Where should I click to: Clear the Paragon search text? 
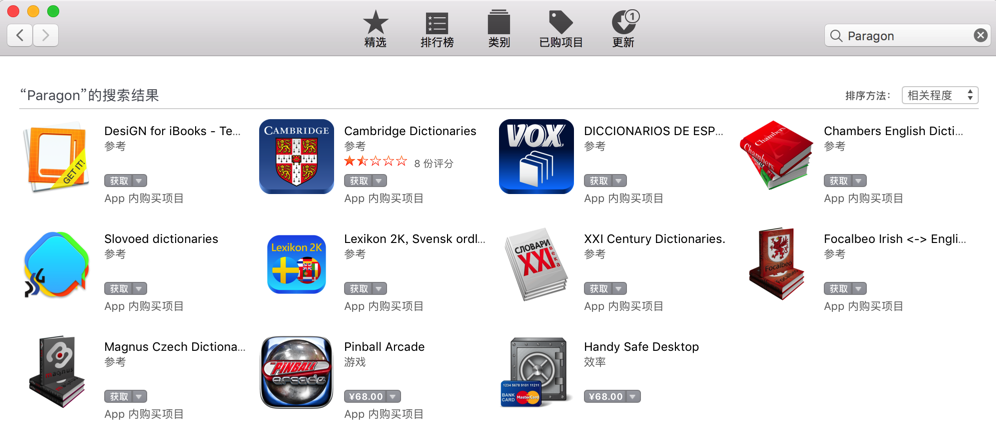coord(980,36)
